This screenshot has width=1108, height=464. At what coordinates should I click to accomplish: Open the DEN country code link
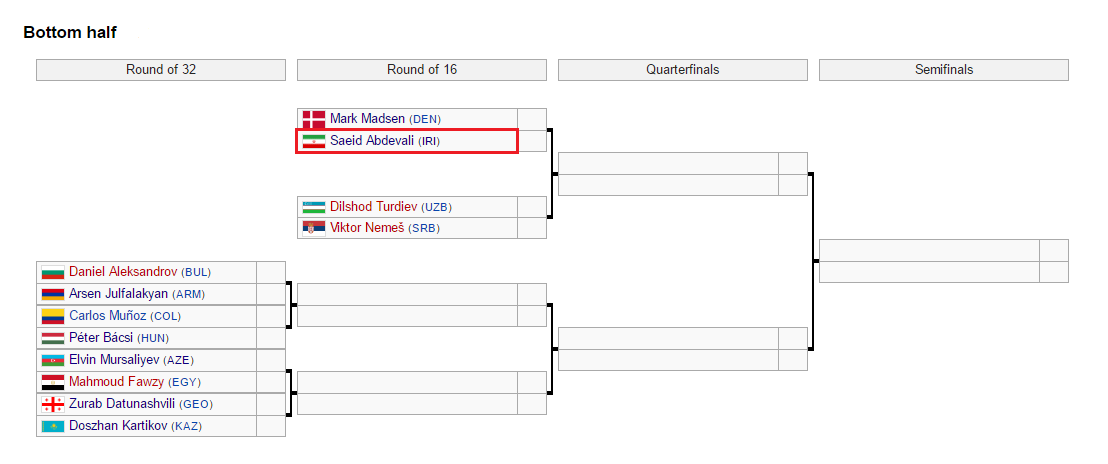click(425, 119)
